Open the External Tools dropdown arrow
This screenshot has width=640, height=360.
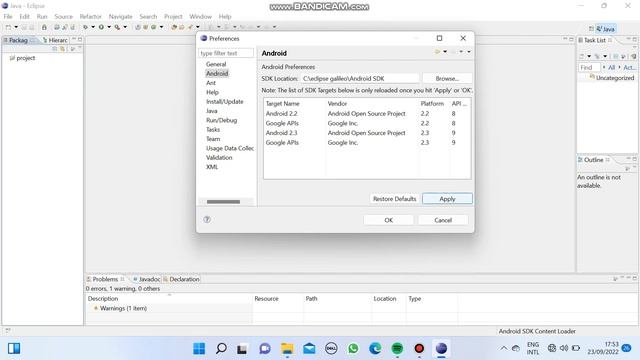coord(125,27)
